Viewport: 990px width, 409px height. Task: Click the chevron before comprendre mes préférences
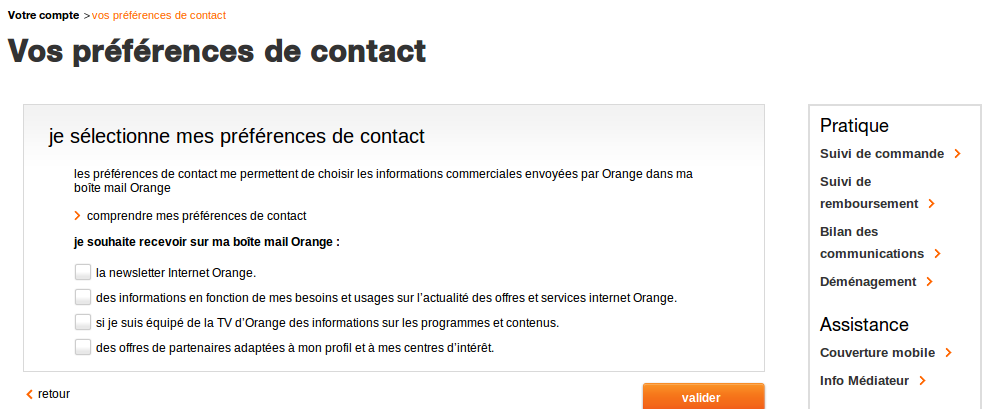coord(77,216)
